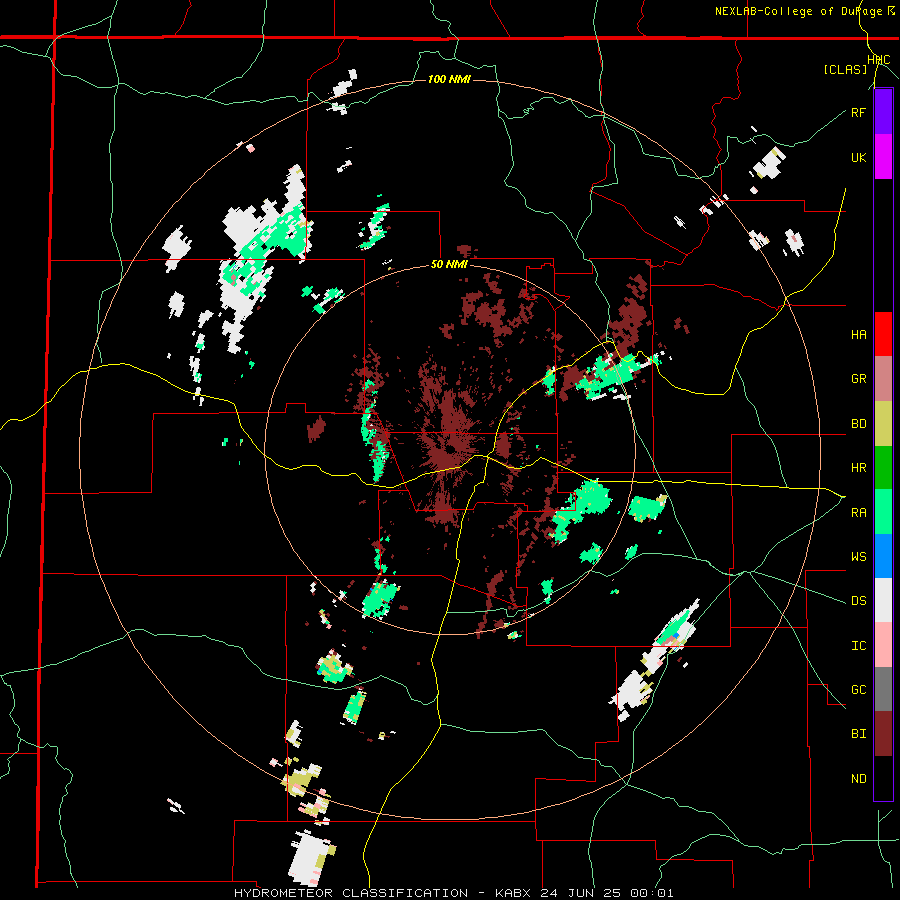Click the 'KABX' station identifier
The image size is (900, 900).
click(512, 893)
